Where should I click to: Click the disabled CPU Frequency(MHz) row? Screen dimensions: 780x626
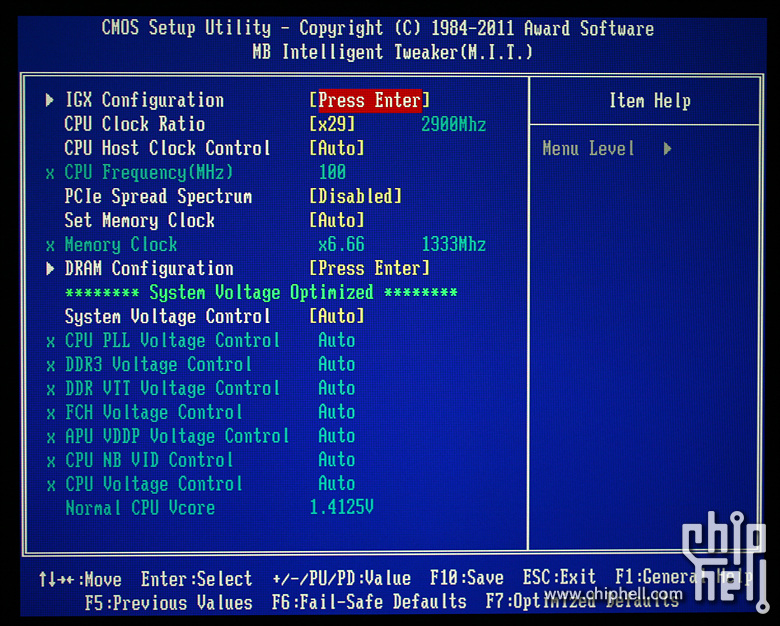click(149, 172)
